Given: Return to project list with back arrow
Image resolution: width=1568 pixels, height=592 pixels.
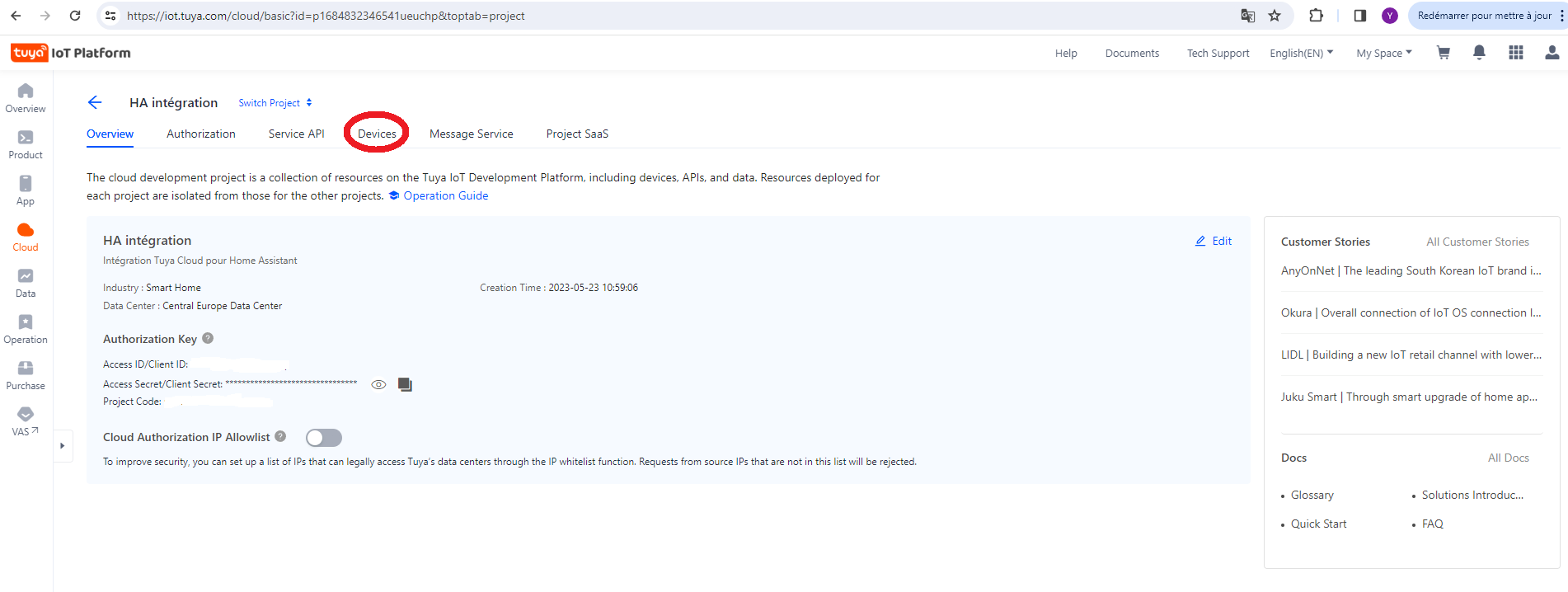Looking at the screenshot, I should pos(95,102).
